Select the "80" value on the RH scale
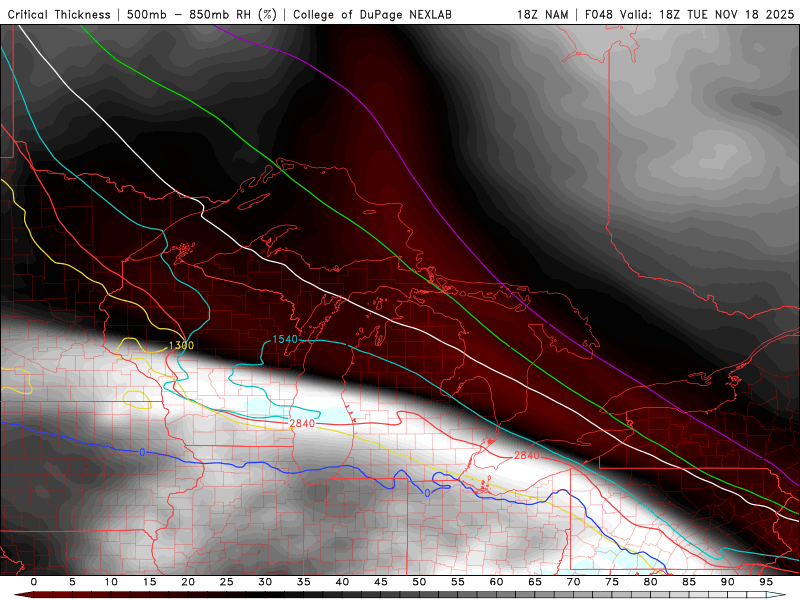800x600 pixels. click(x=650, y=582)
